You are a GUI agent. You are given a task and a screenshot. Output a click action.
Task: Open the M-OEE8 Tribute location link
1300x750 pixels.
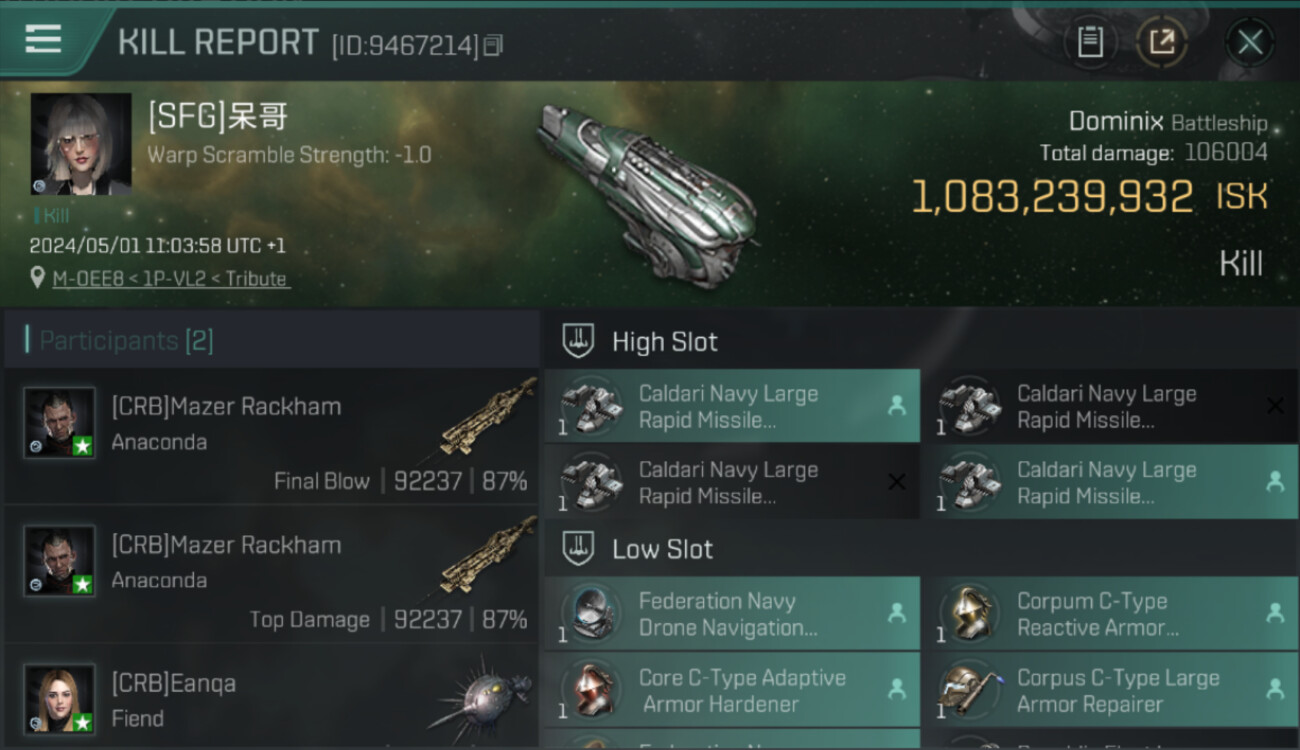(171, 279)
